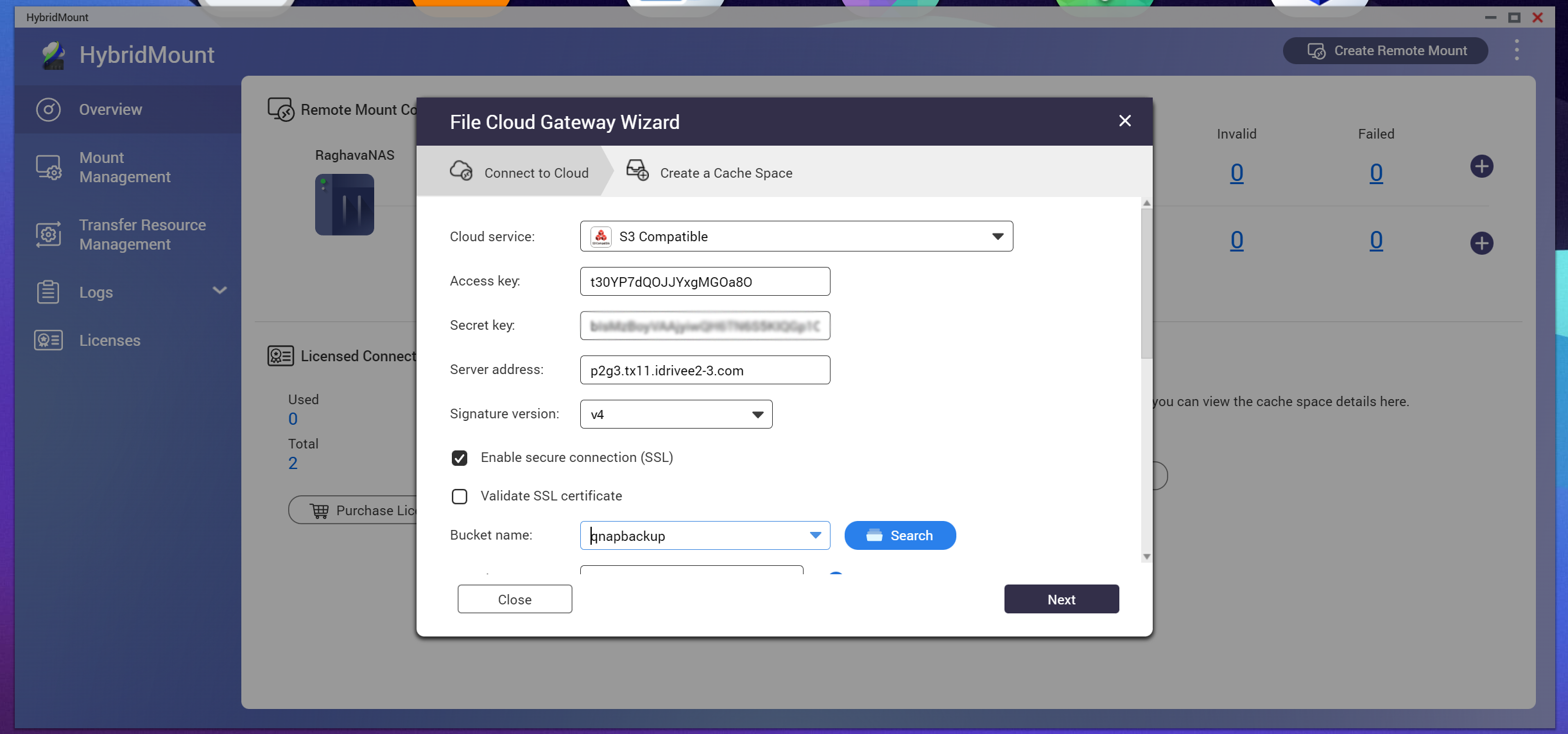1568x734 pixels.
Task: Open the three-dot more options menu
Action: tap(1517, 50)
